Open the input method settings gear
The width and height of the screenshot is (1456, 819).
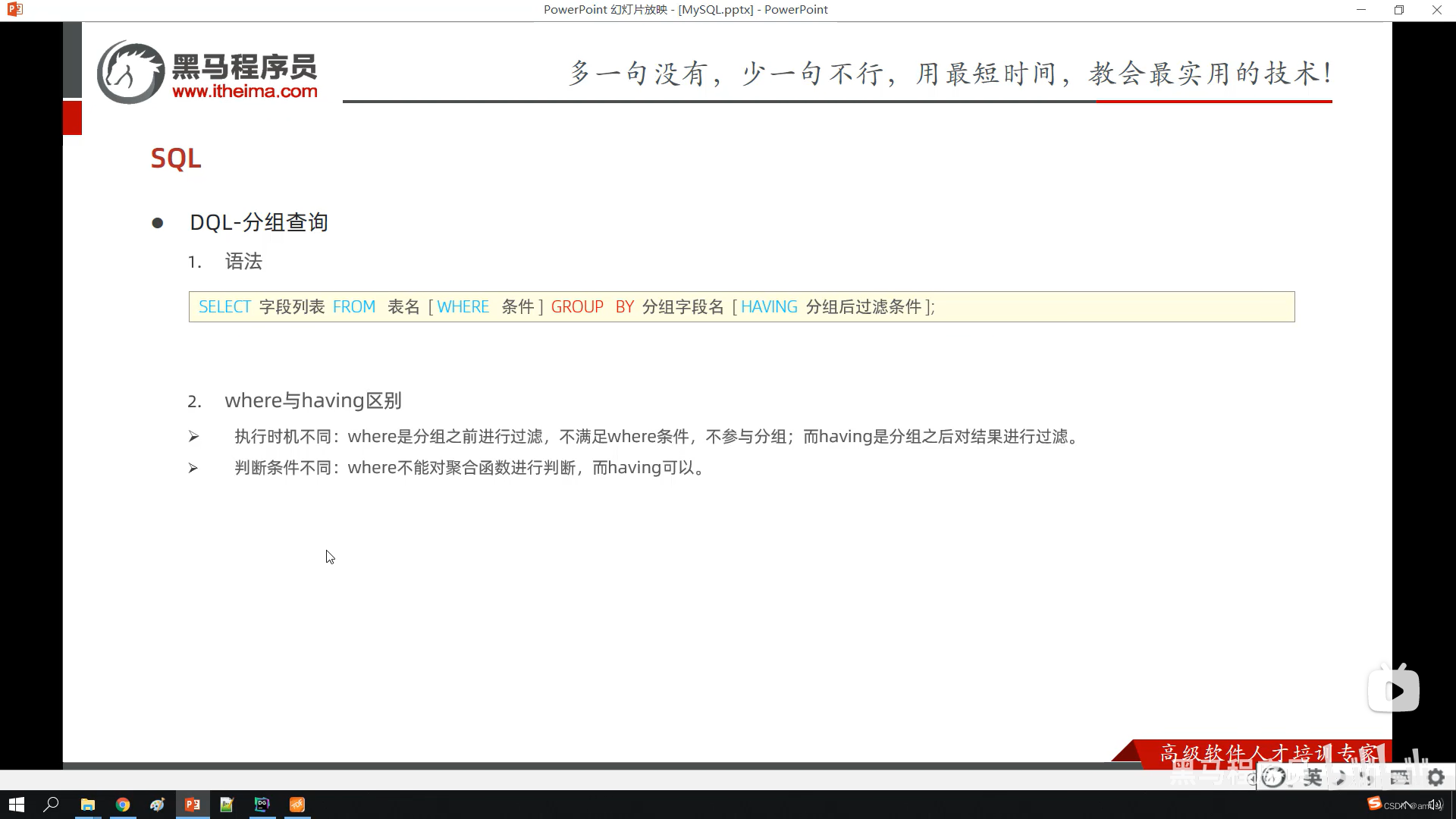(1436, 777)
